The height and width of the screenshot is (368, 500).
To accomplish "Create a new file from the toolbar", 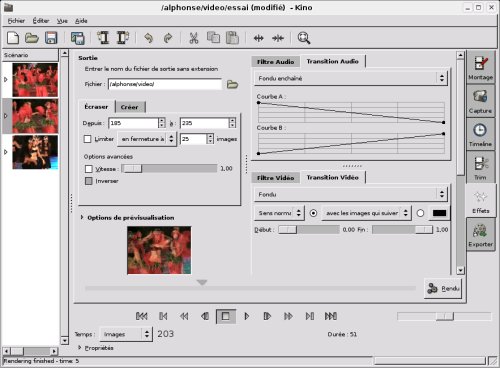I will click(x=13, y=38).
